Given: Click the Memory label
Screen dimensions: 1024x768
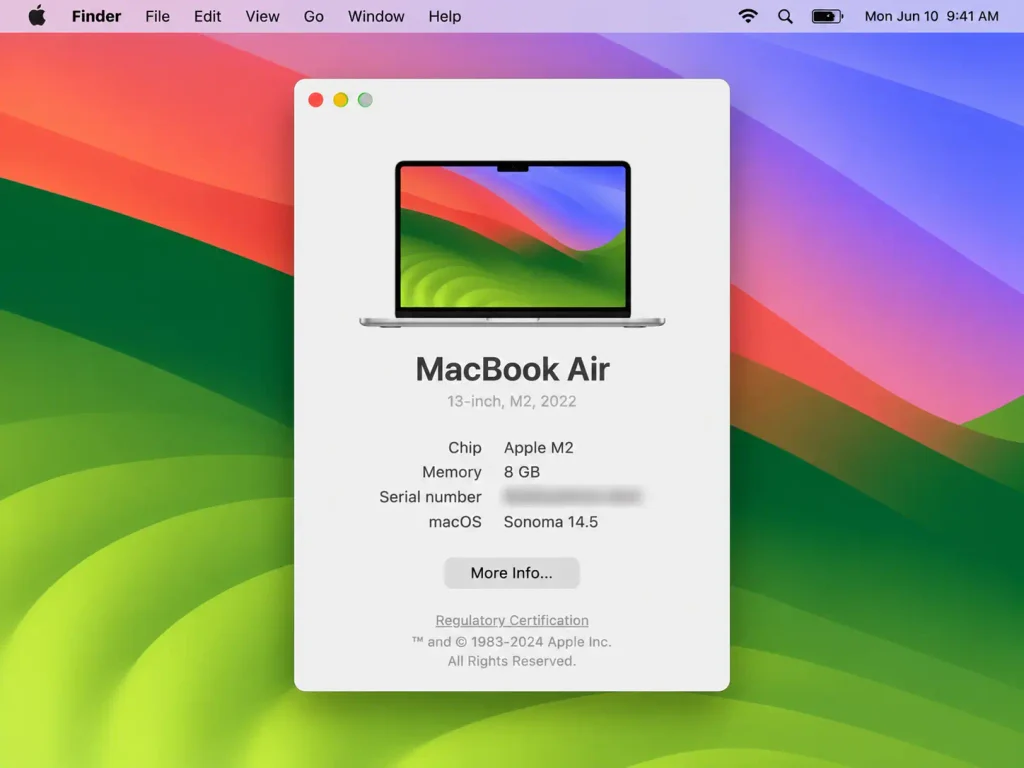Looking at the screenshot, I should pyautogui.click(x=451, y=472).
